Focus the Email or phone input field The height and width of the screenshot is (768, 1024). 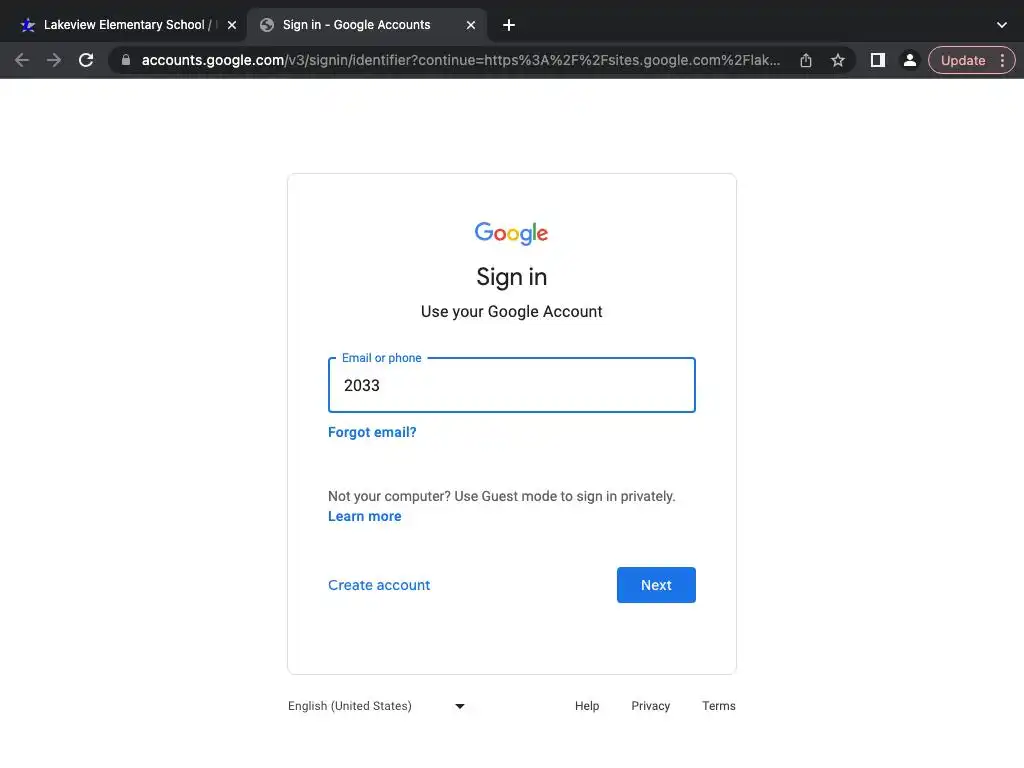coord(511,385)
